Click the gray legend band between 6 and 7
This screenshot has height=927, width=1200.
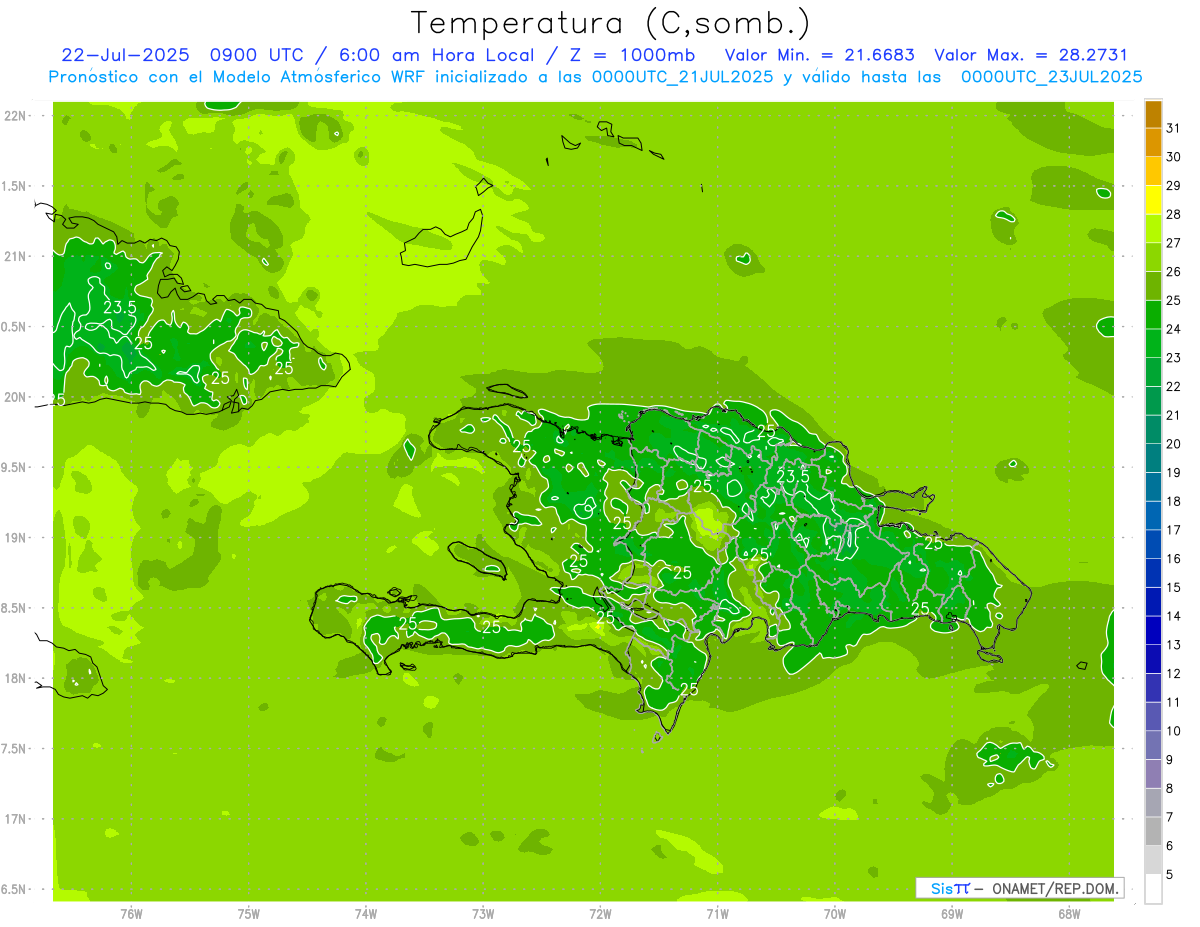1153,831
